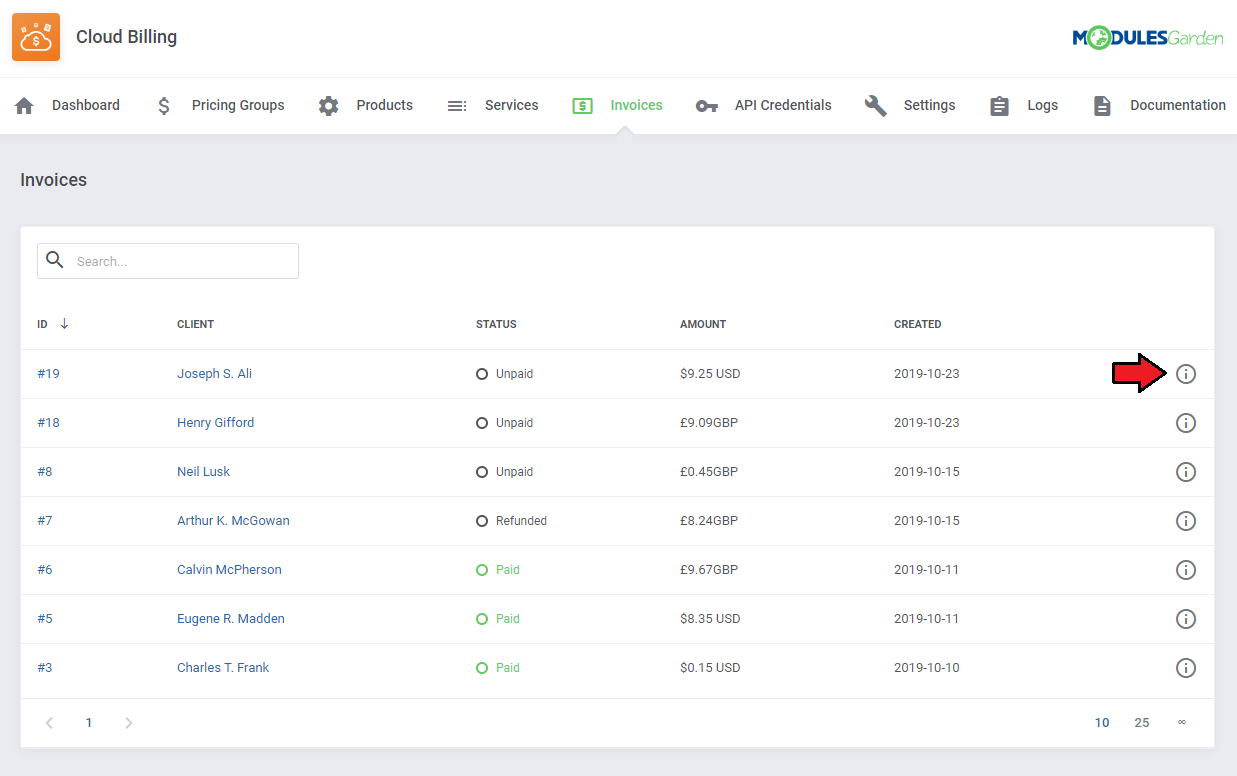Viewport: 1237px width, 776px height.
Task: Open info for Neil Lusk's invoice
Action: [x=1186, y=472]
